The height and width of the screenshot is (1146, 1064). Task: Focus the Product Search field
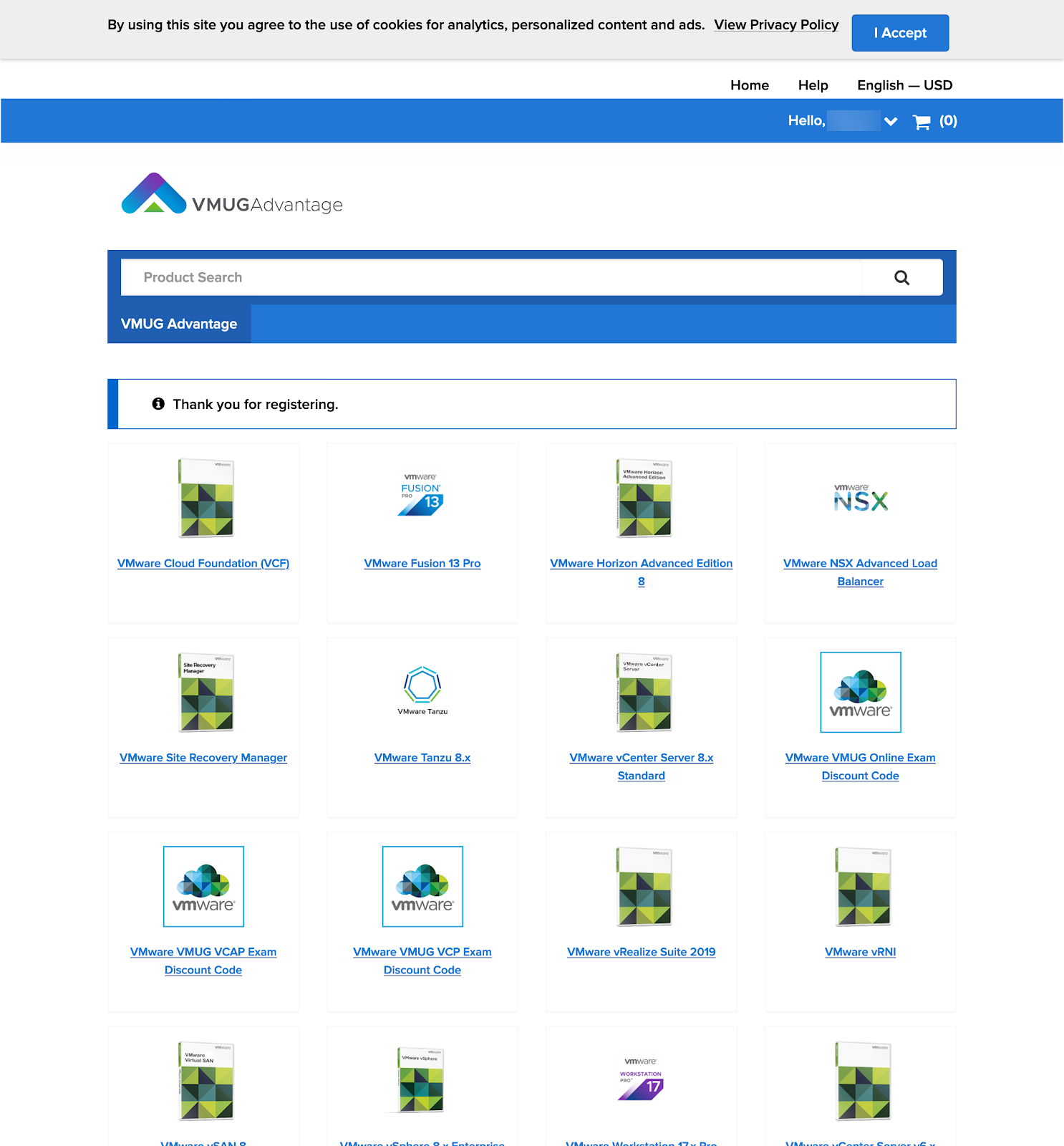point(491,277)
